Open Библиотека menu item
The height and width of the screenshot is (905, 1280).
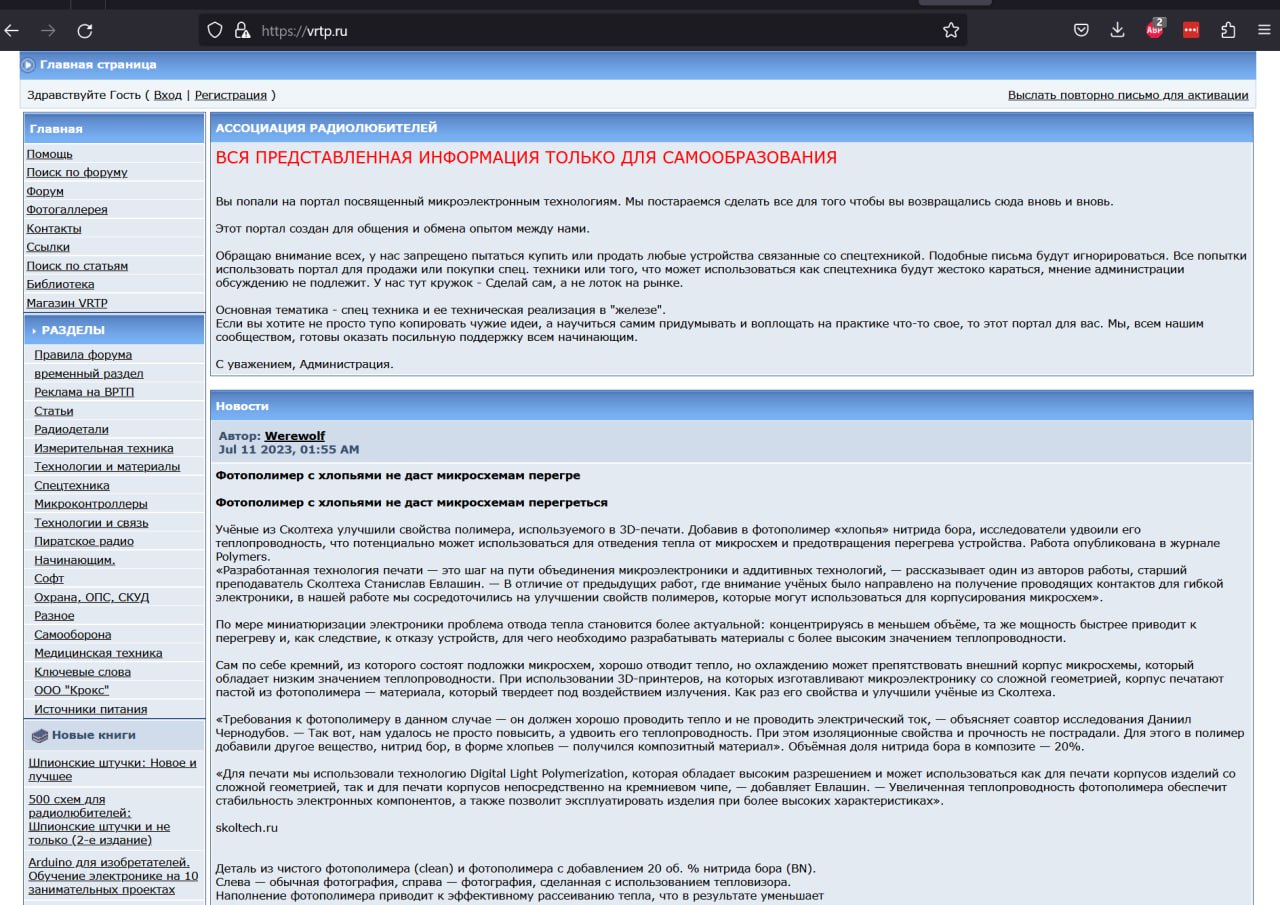[x=61, y=284]
